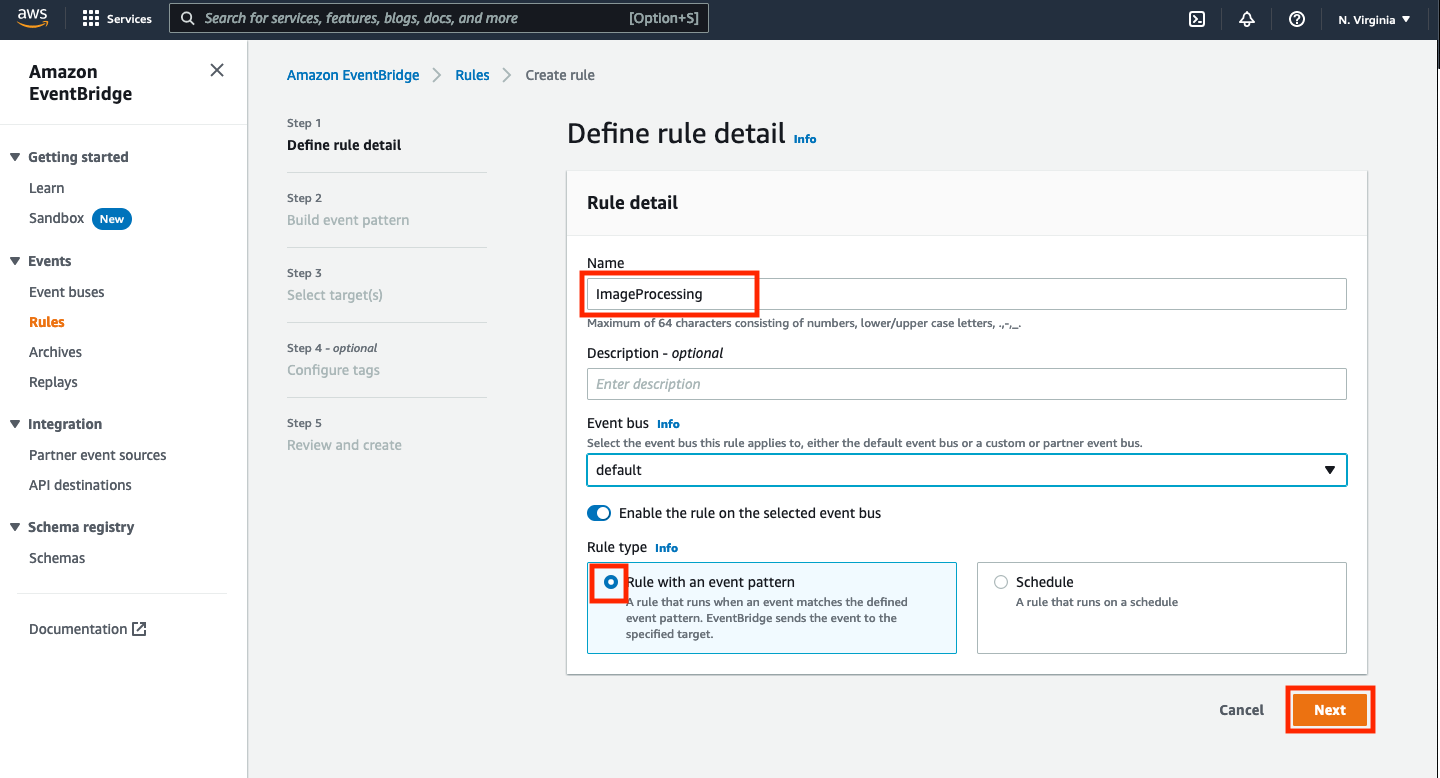Open the help question mark icon
The height and width of the screenshot is (778, 1440).
[1297, 19]
